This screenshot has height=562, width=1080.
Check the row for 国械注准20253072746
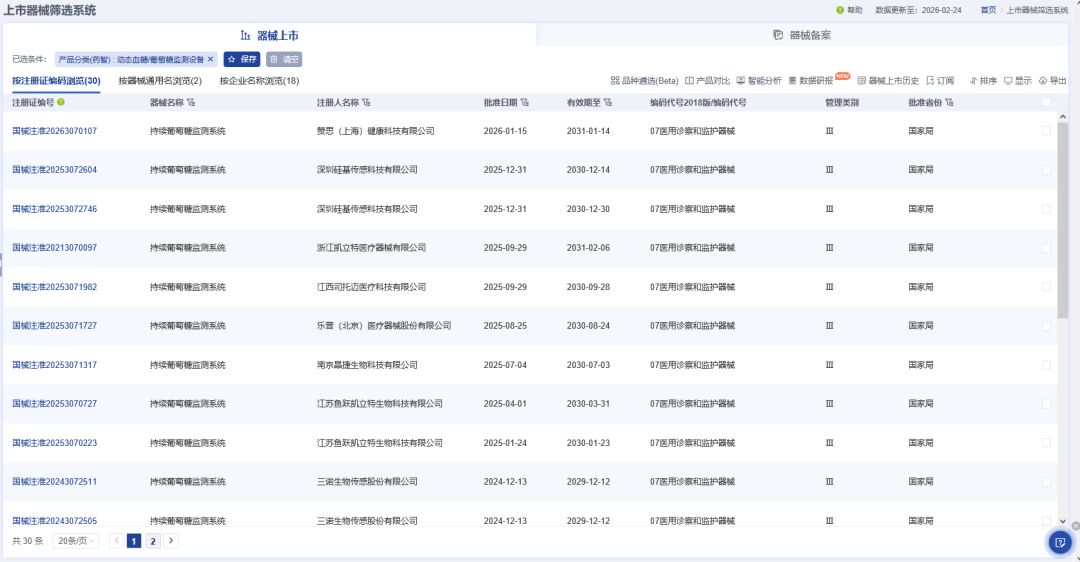pos(1046,209)
